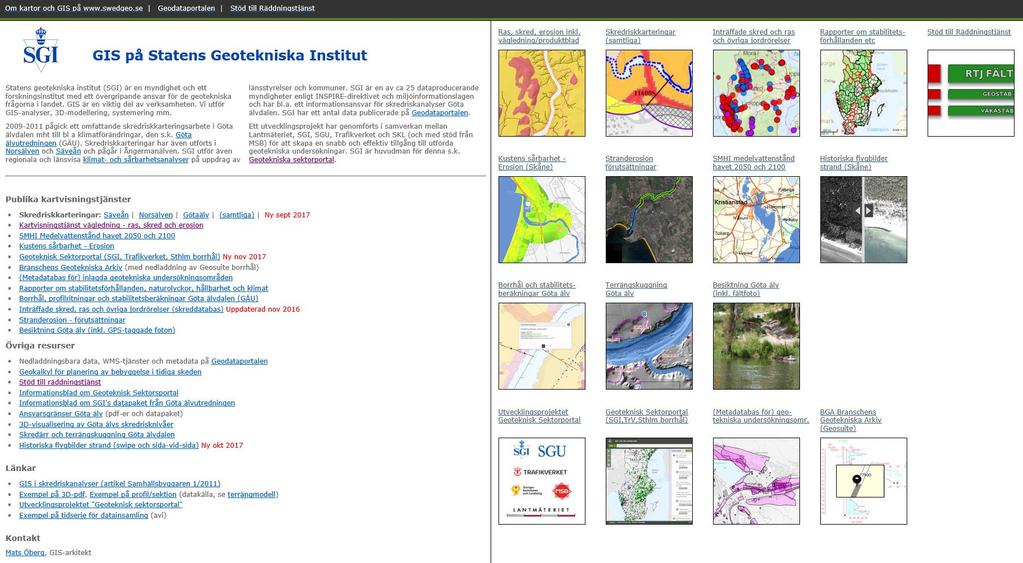Open Informationsblad om Geoteknisk Sektorsportal link
1023x563 pixels.
point(99,393)
